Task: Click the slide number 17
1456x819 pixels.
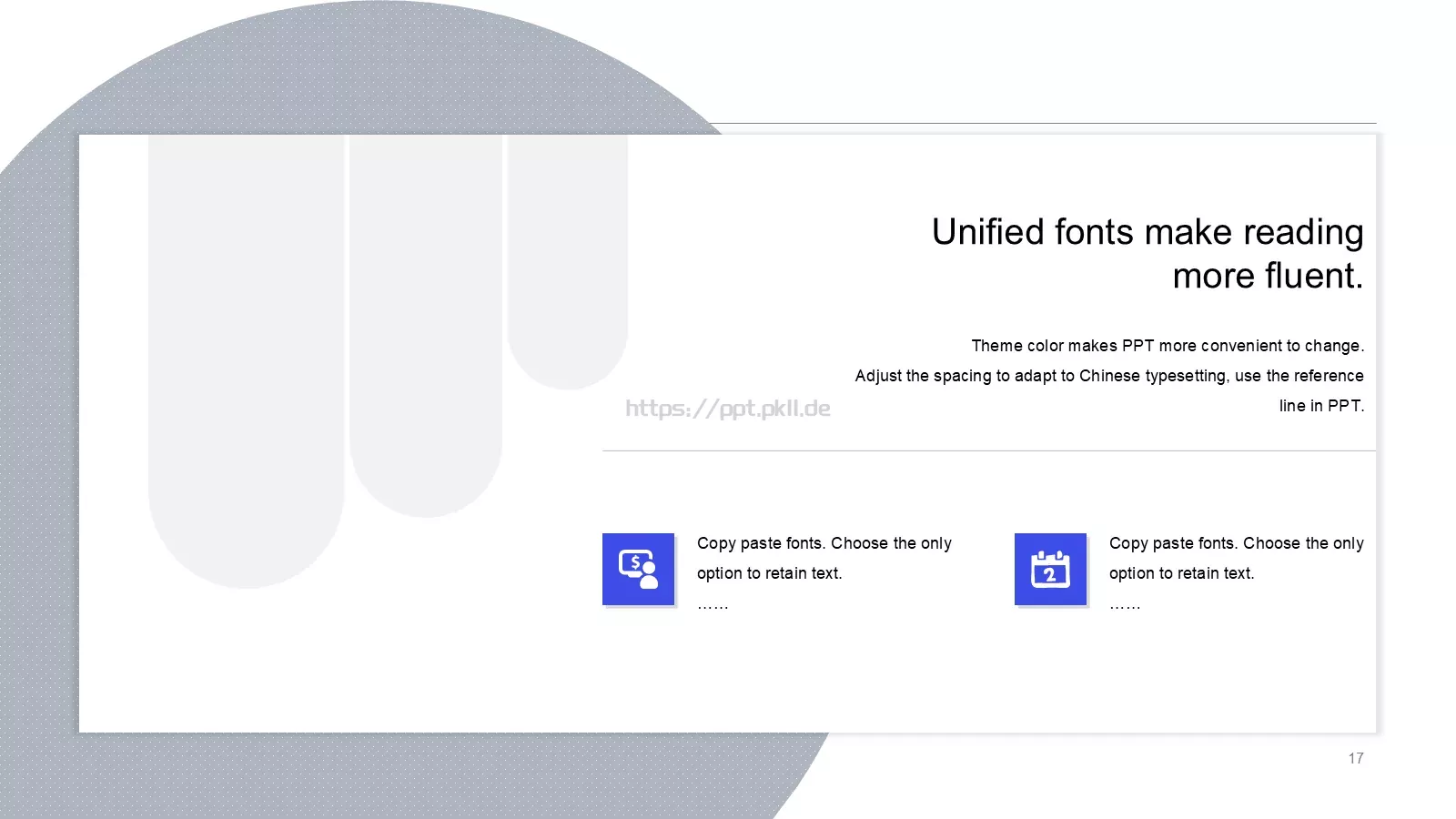Action: [x=1356, y=758]
